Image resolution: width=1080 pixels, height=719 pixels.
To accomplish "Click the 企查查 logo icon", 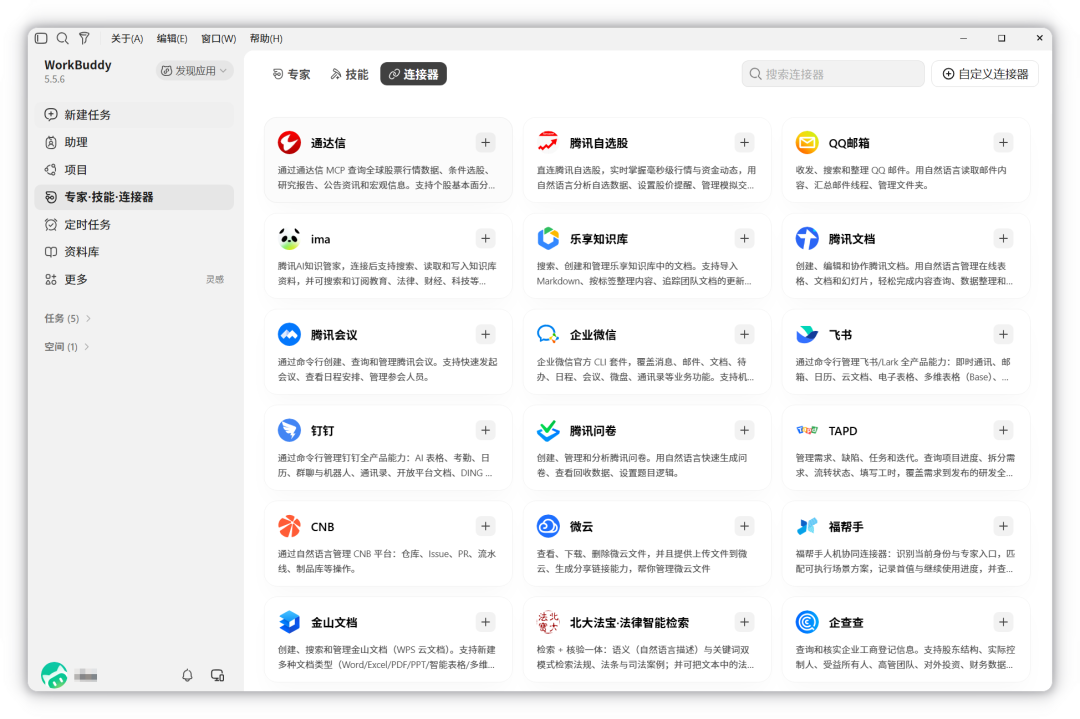I will [807, 622].
